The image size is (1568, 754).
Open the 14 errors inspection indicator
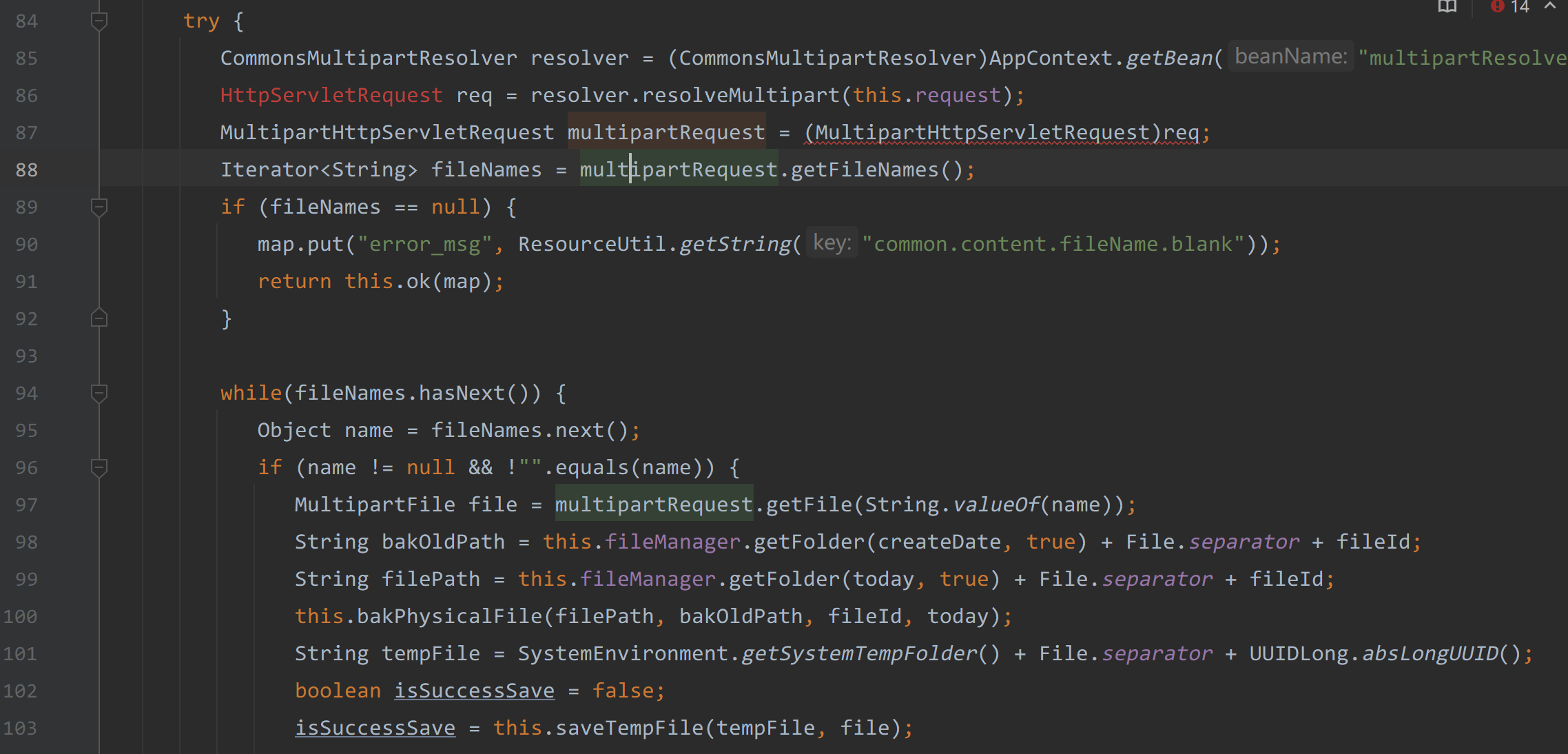point(1509,7)
